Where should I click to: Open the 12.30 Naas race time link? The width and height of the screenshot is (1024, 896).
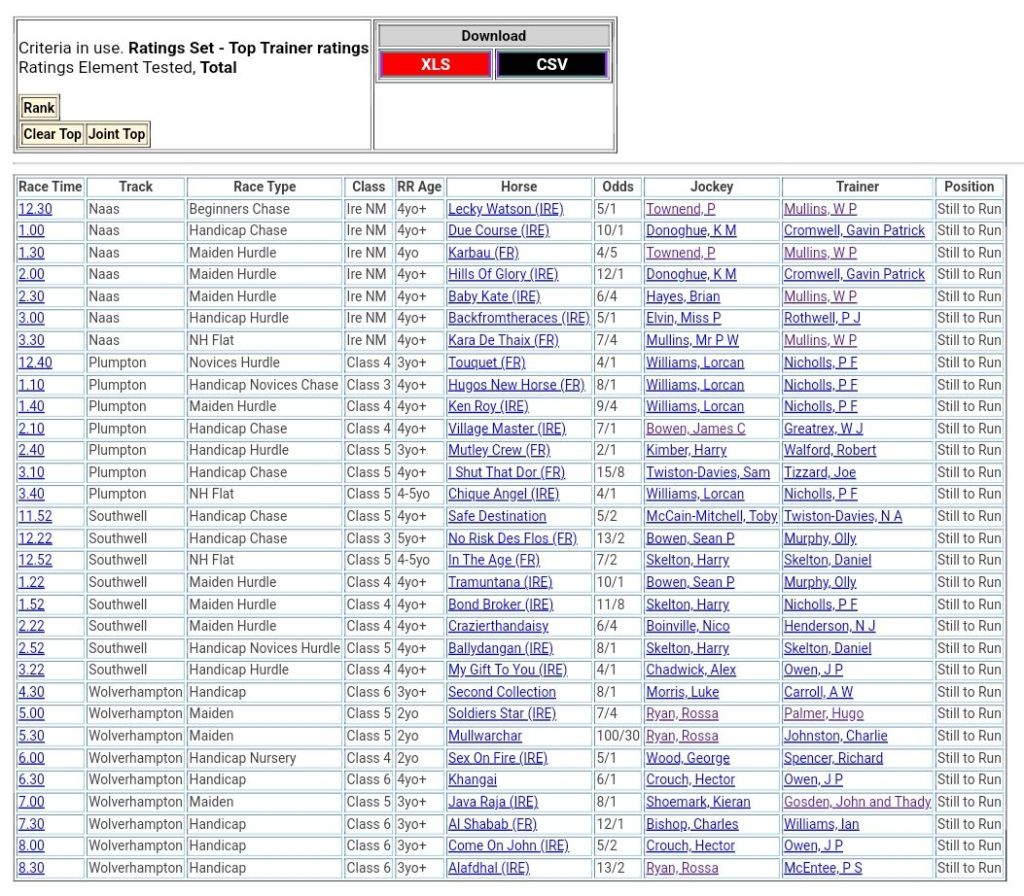[x=35, y=209]
